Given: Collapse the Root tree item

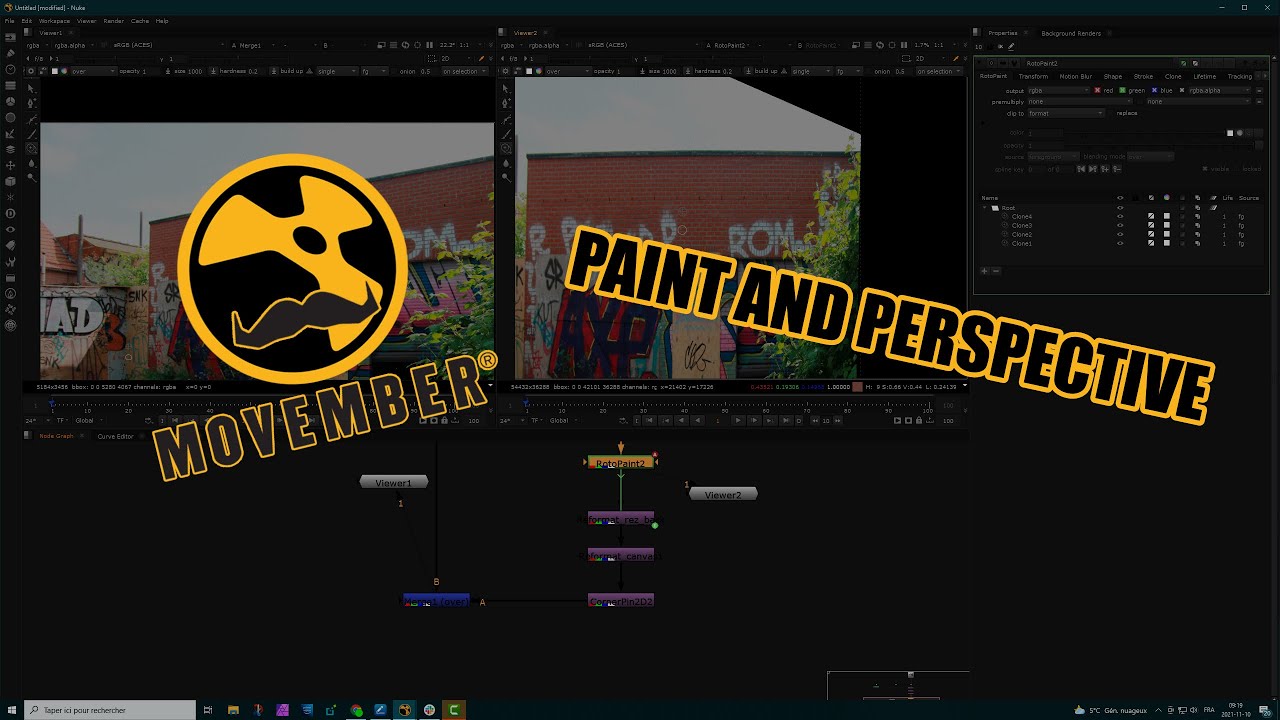Looking at the screenshot, I should click(x=985, y=208).
